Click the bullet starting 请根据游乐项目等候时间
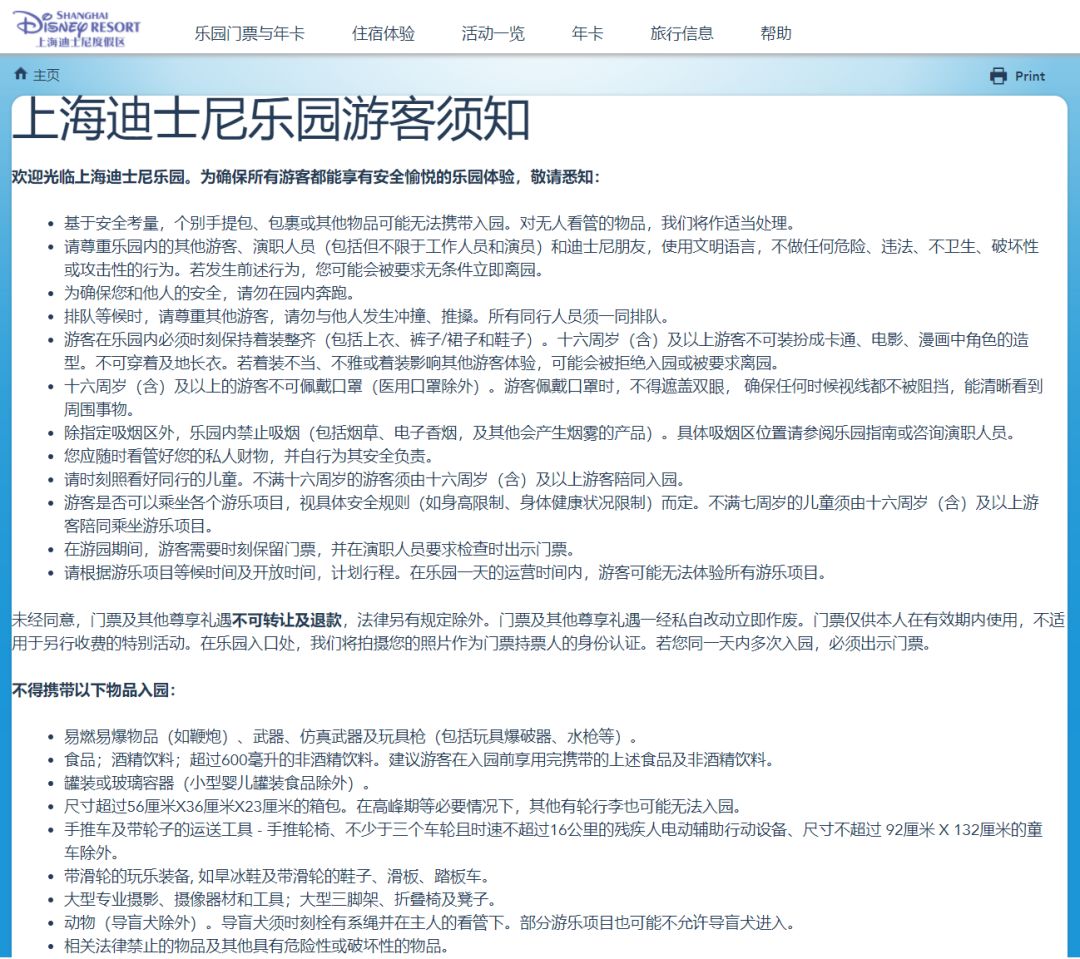 [445, 573]
